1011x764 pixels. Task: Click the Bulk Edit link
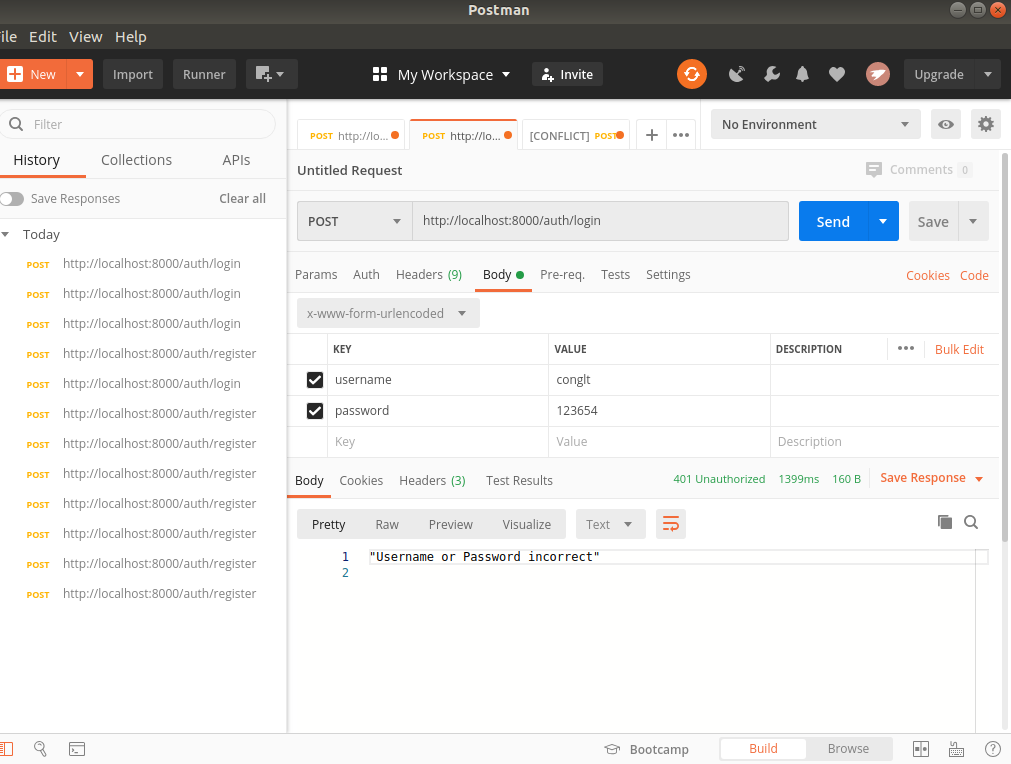pyautogui.click(x=959, y=349)
